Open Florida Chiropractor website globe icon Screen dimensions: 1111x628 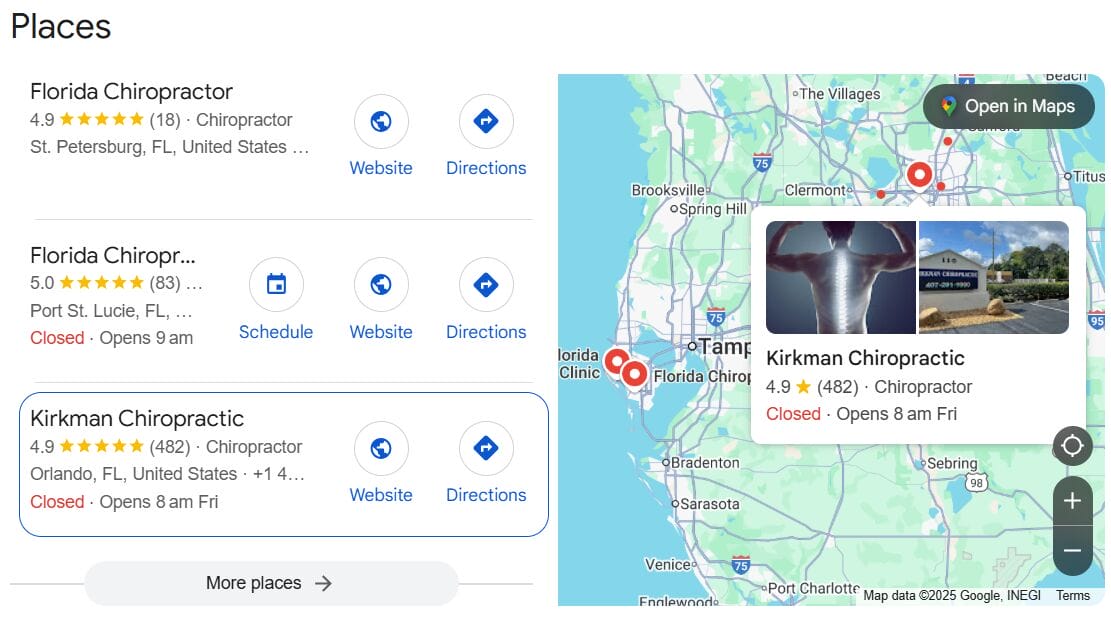pyautogui.click(x=381, y=121)
